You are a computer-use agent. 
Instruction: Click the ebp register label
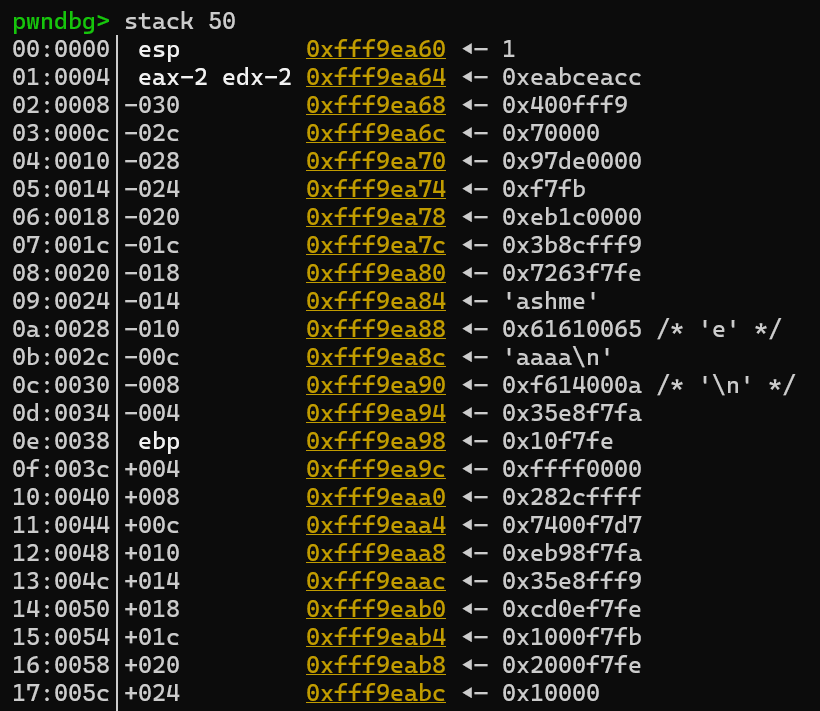(160, 441)
